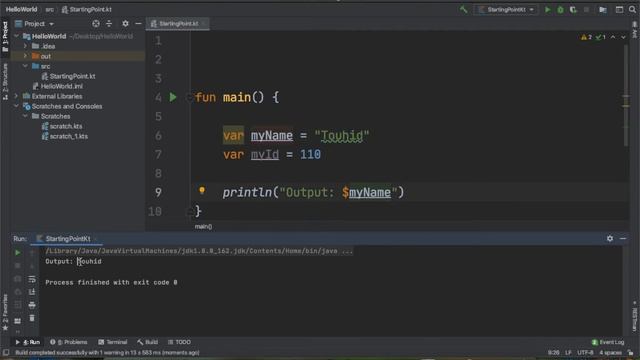The height and width of the screenshot is (360, 640).
Task: Click the LF line separator in status bar
Action: (x=568, y=353)
